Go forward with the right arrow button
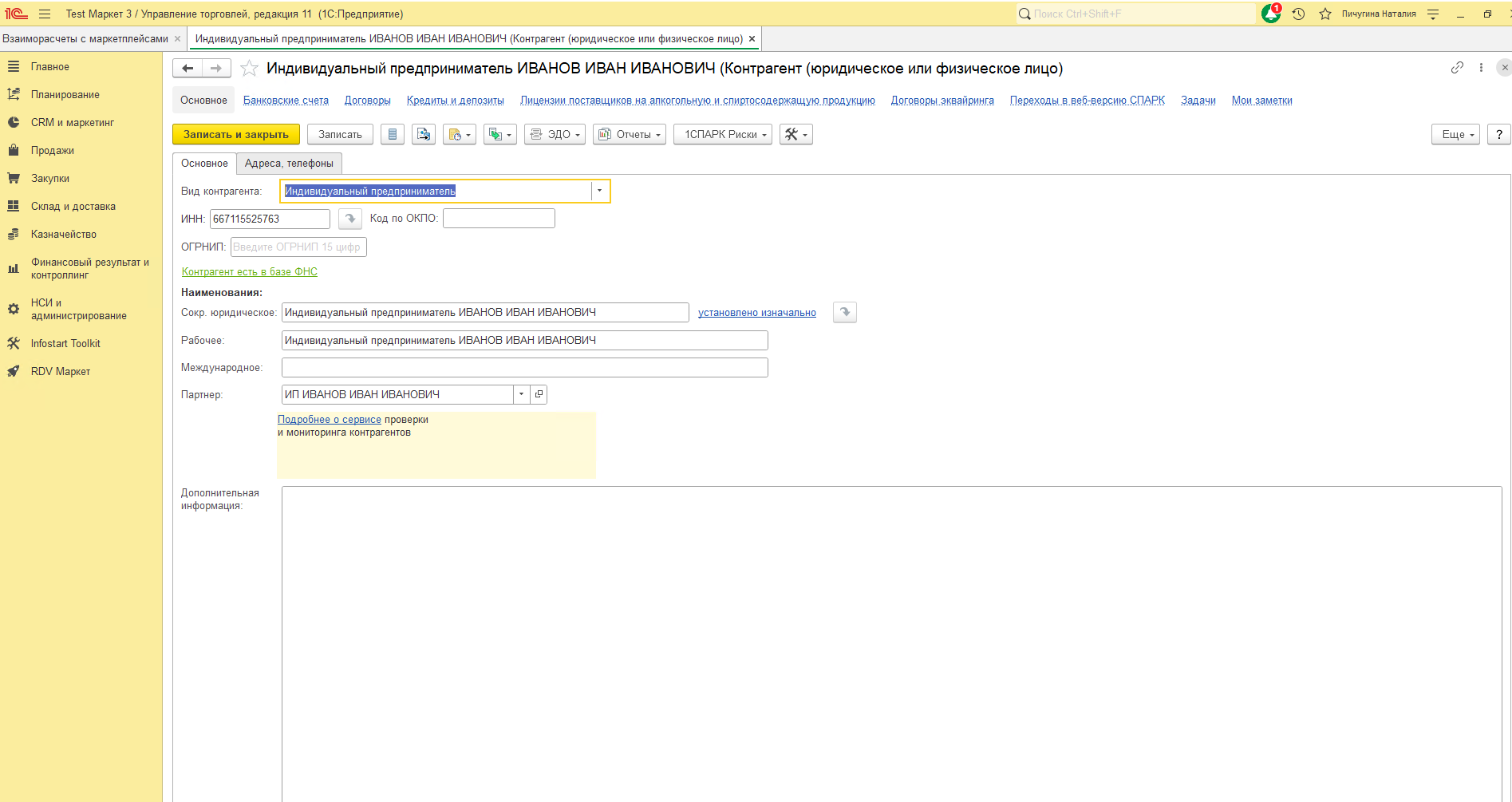 [x=216, y=69]
